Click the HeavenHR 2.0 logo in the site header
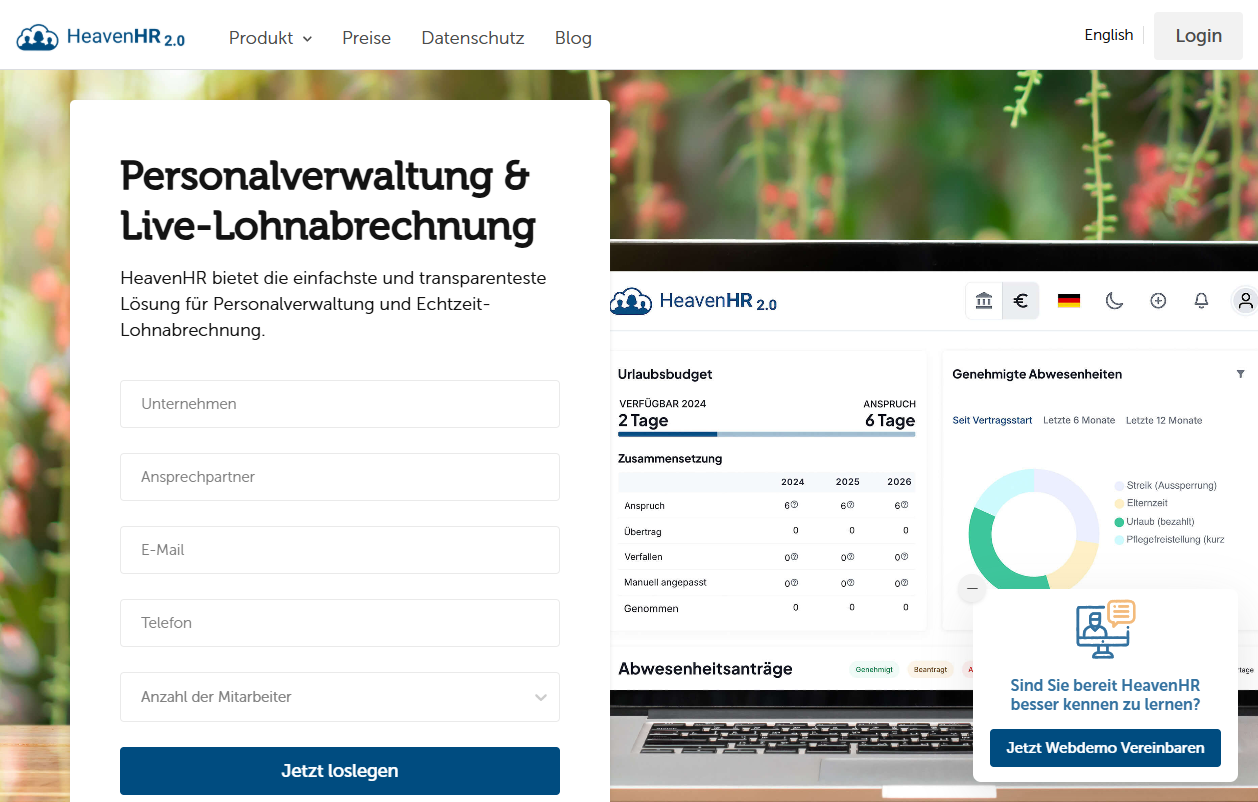The image size is (1258, 802). [x=101, y=37]
